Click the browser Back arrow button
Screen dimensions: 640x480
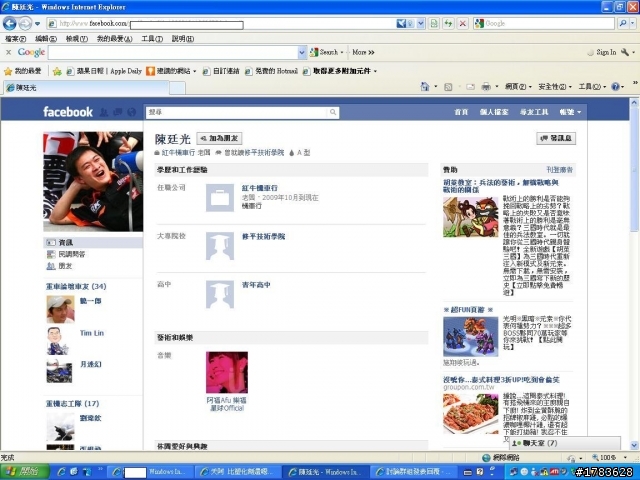click(9, 23)
